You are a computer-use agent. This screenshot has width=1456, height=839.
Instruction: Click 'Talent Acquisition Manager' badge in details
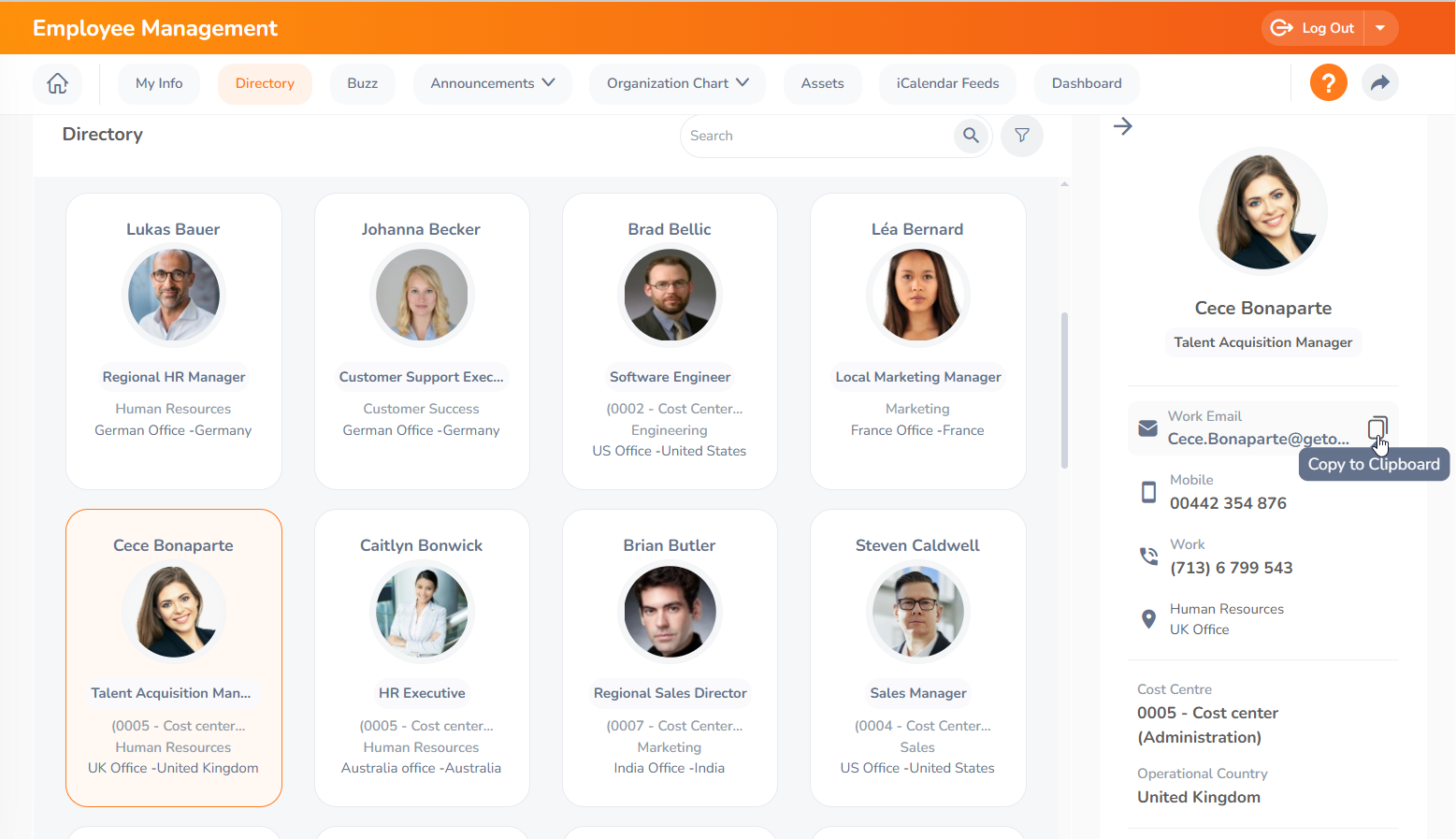pyautogui.click(x=1263, y=342)
